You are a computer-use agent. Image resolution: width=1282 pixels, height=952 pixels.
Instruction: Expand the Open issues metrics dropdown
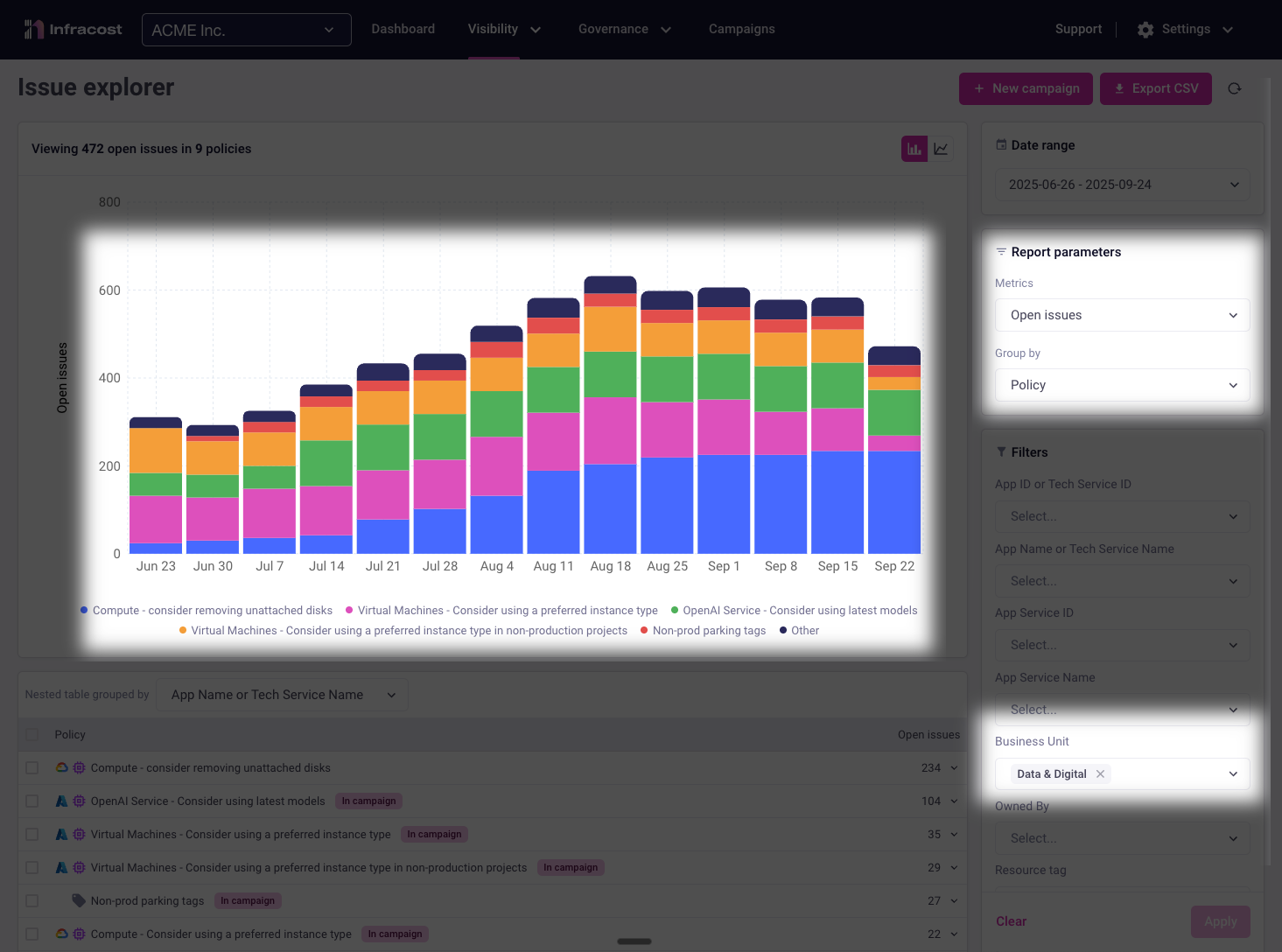pyautogui.click(x=1122, y=315)
